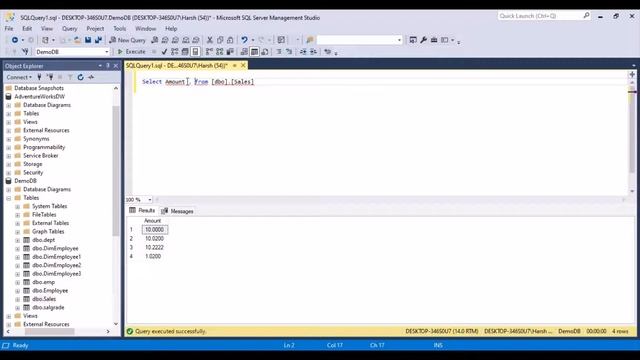Select the result cell 10.2222
The image size is (640, 360).
coord(154,247)
